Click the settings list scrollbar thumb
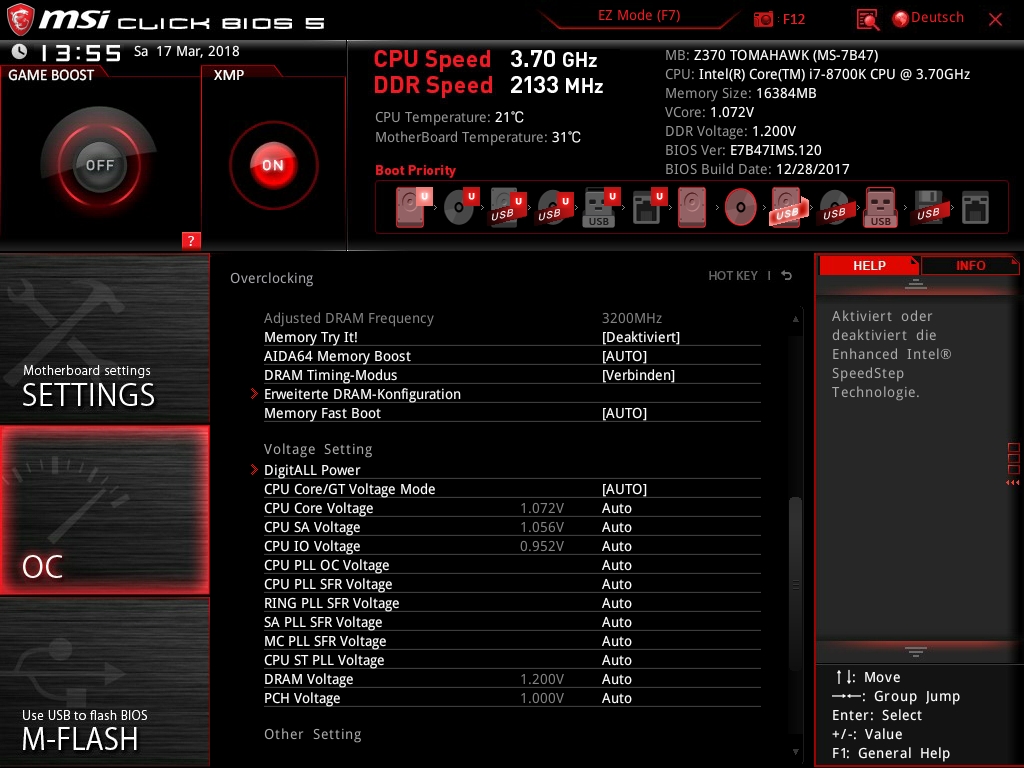Screen dimensions: 1024x768 (795, 584)
